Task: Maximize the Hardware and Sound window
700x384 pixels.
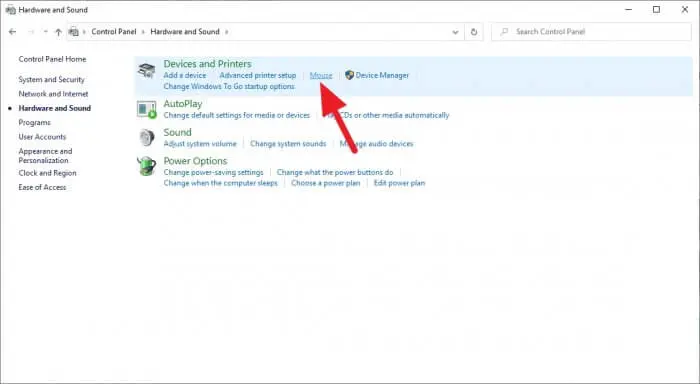Action: tap(656, 9)
